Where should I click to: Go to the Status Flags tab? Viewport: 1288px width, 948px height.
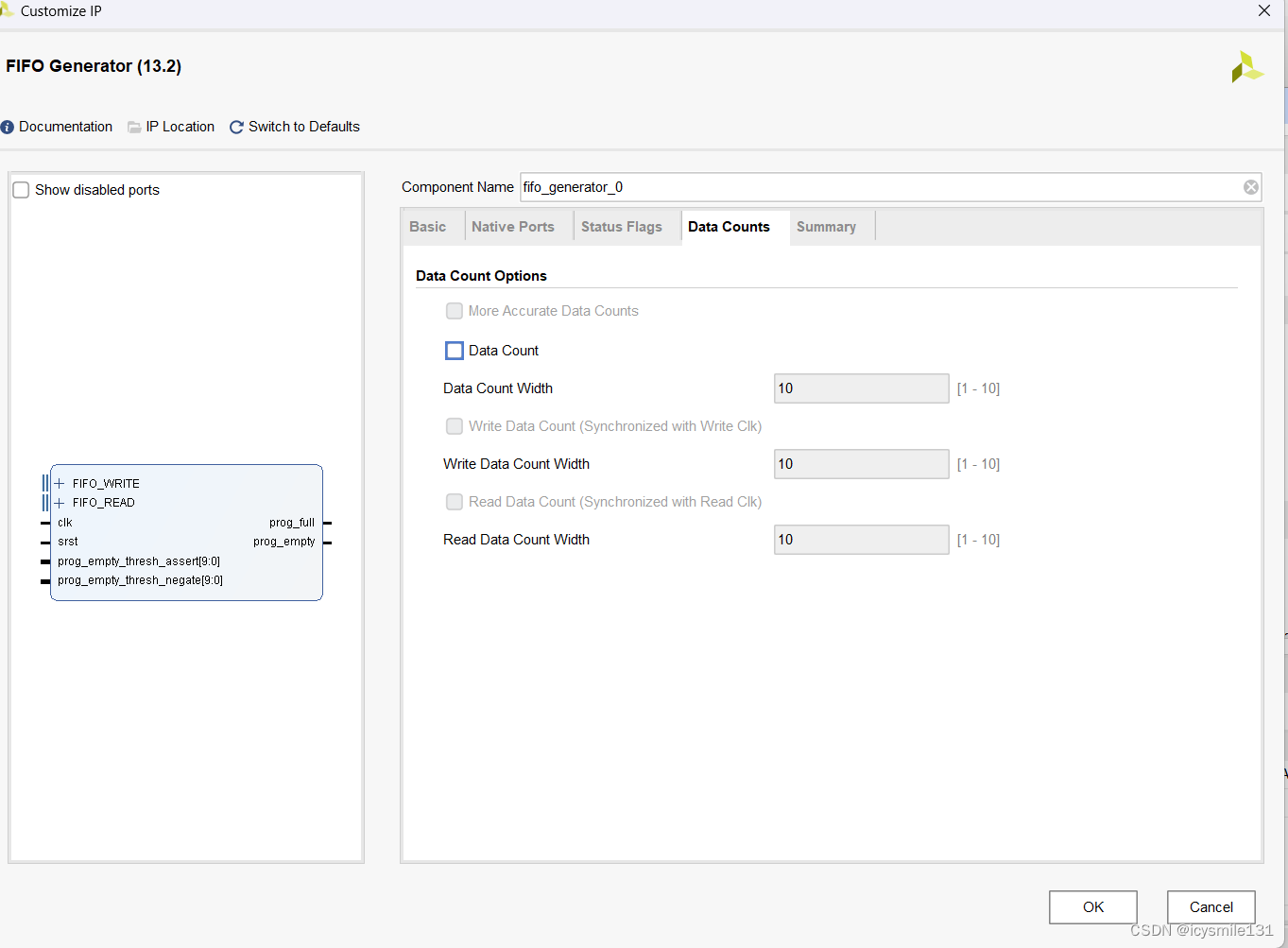621,227
